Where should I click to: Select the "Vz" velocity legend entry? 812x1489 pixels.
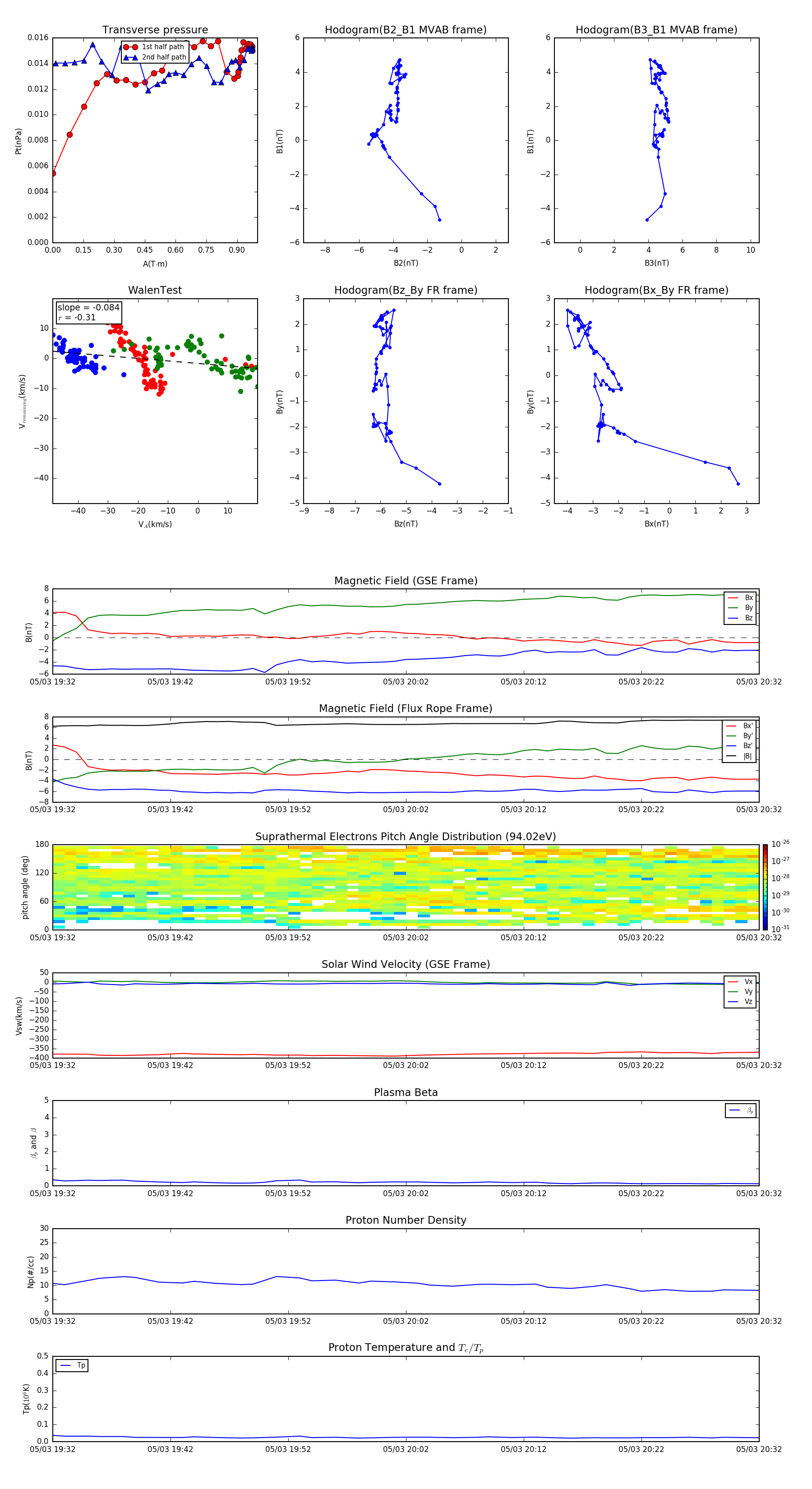(740, 1002)
